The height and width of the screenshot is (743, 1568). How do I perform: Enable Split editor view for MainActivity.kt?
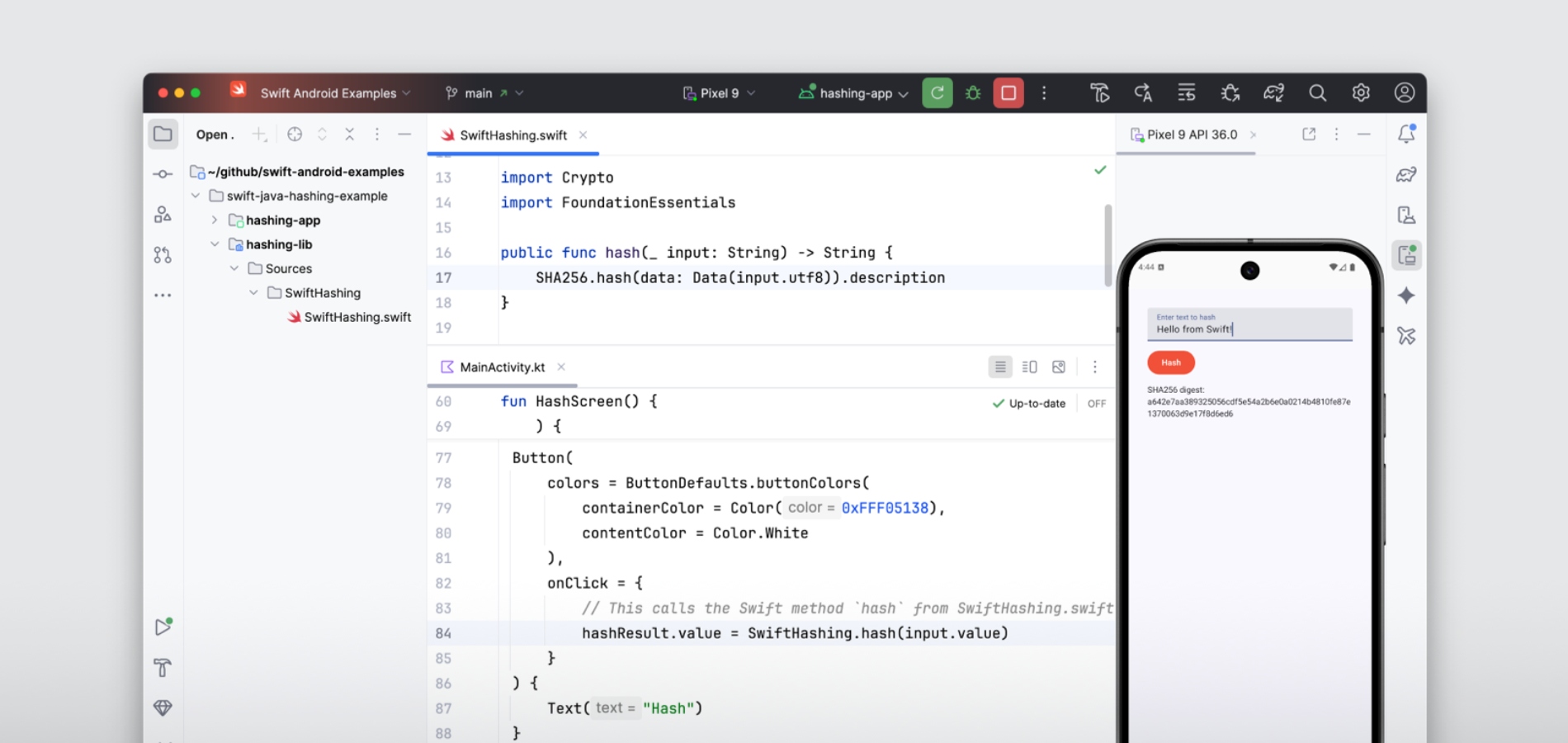(1029, 367)
